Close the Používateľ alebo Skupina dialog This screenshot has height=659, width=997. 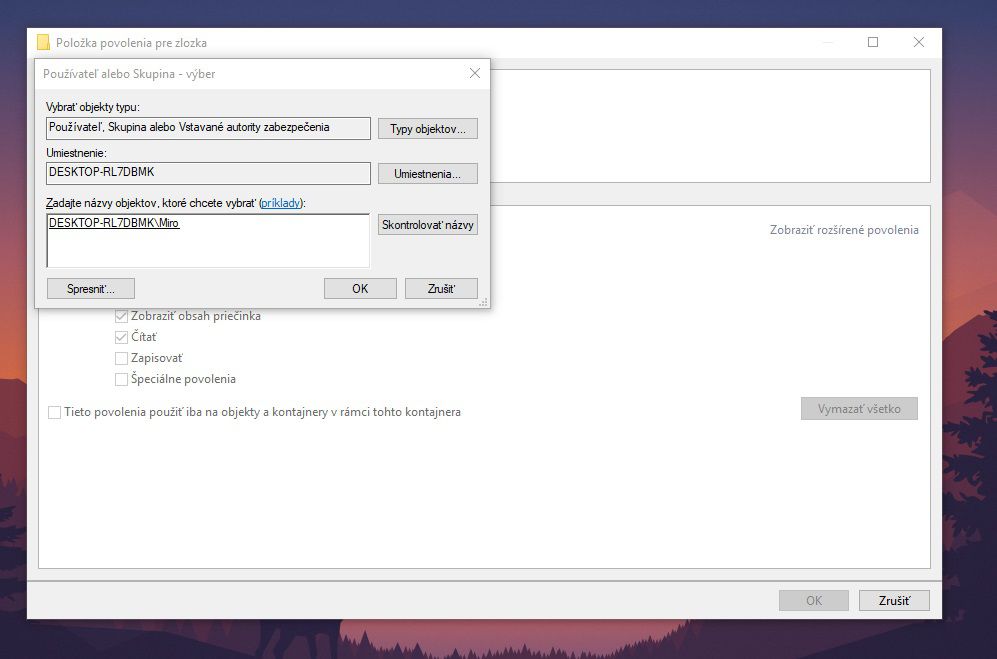pyautogui.click(x=474, y=73)
